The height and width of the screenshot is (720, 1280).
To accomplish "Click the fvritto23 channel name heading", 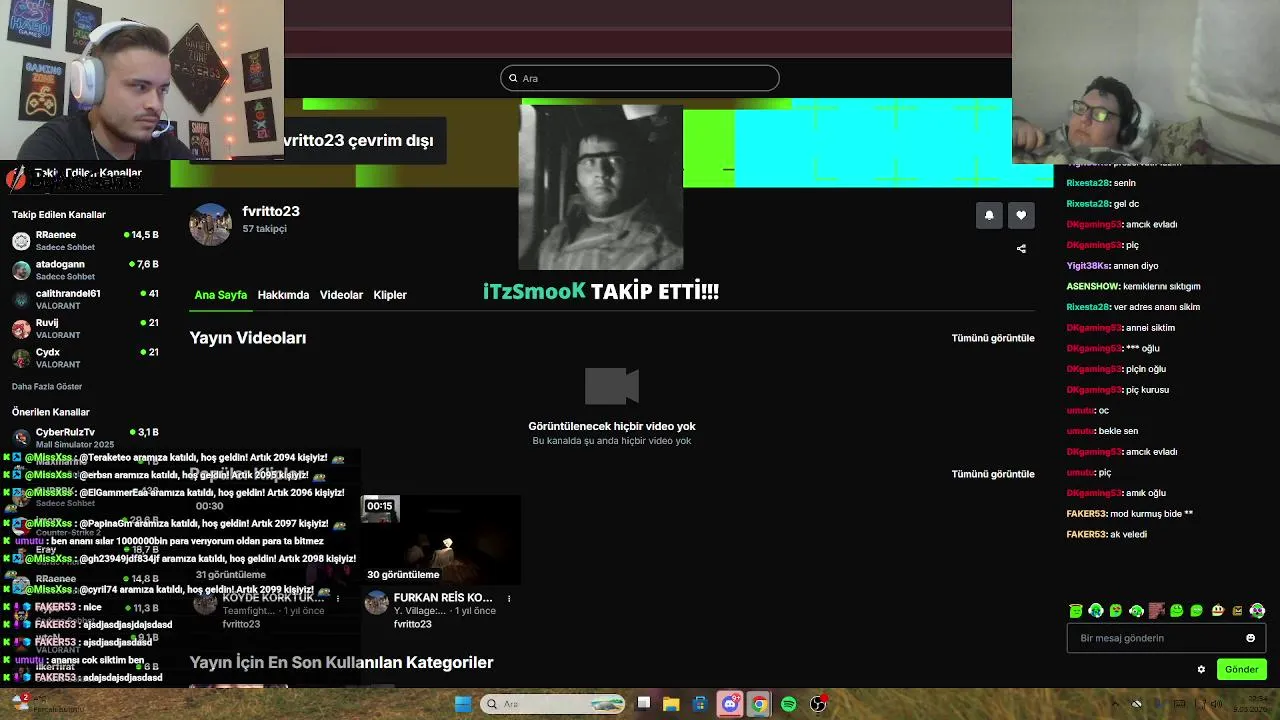I will pyautogui.click(x=271, y=211).
